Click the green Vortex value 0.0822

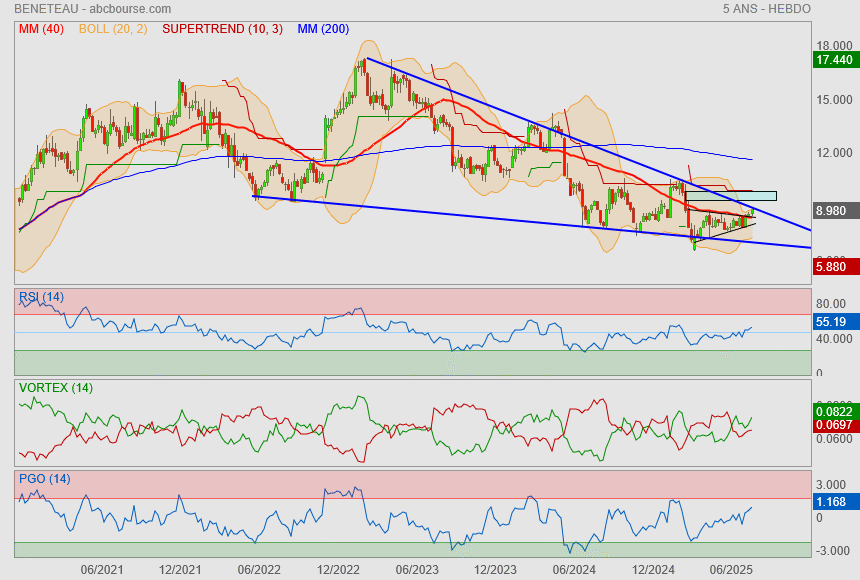pyautogui.click(x=834, y=411)
